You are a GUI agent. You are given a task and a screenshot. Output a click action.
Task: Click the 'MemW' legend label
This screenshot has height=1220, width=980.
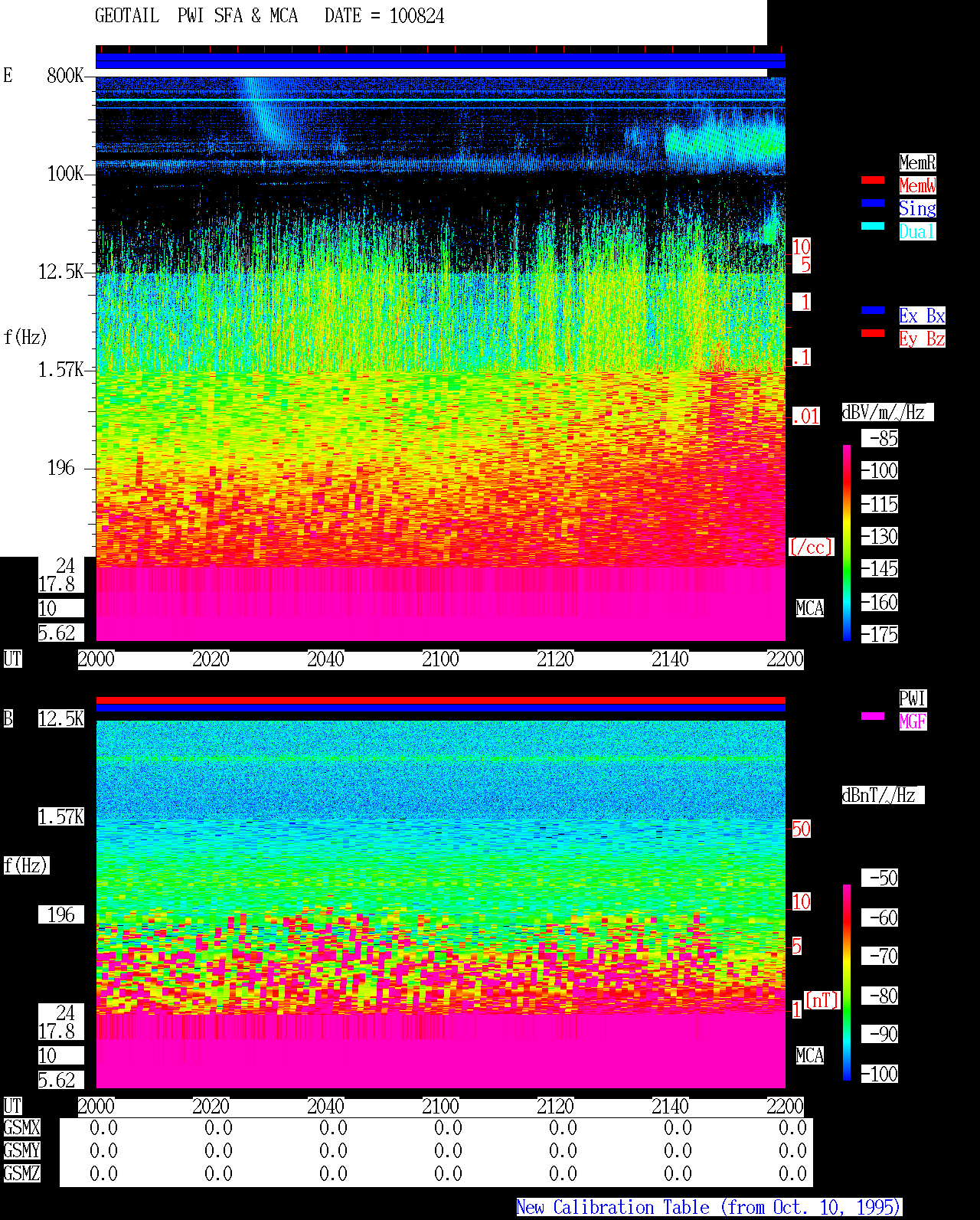click(917, 185)
